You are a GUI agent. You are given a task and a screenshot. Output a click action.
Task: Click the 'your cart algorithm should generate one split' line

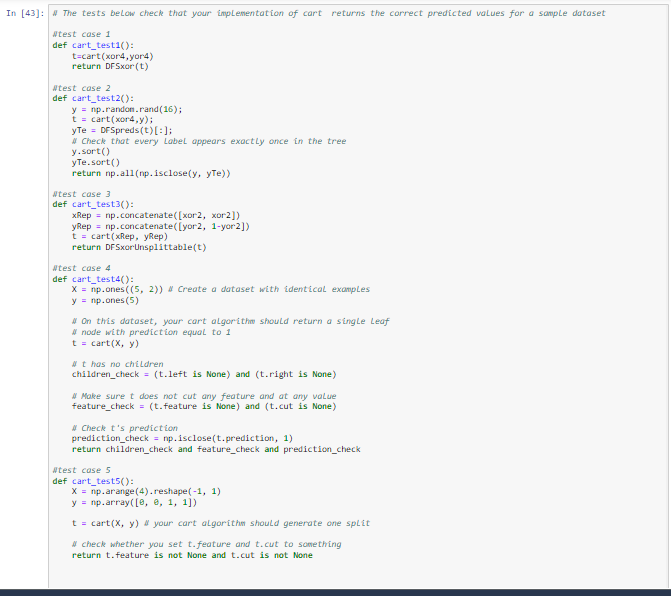coord(221,523)
